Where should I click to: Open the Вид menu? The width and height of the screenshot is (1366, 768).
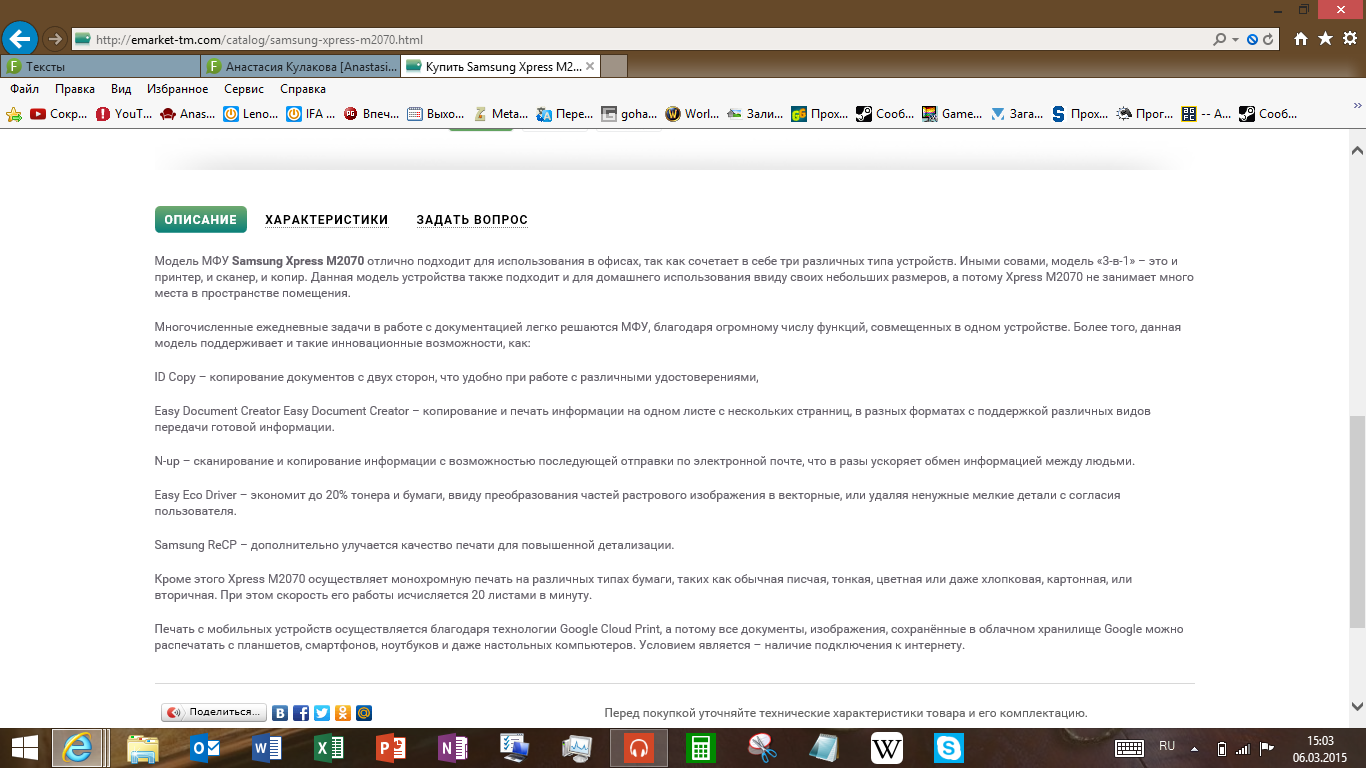click(x=121, y=89)
